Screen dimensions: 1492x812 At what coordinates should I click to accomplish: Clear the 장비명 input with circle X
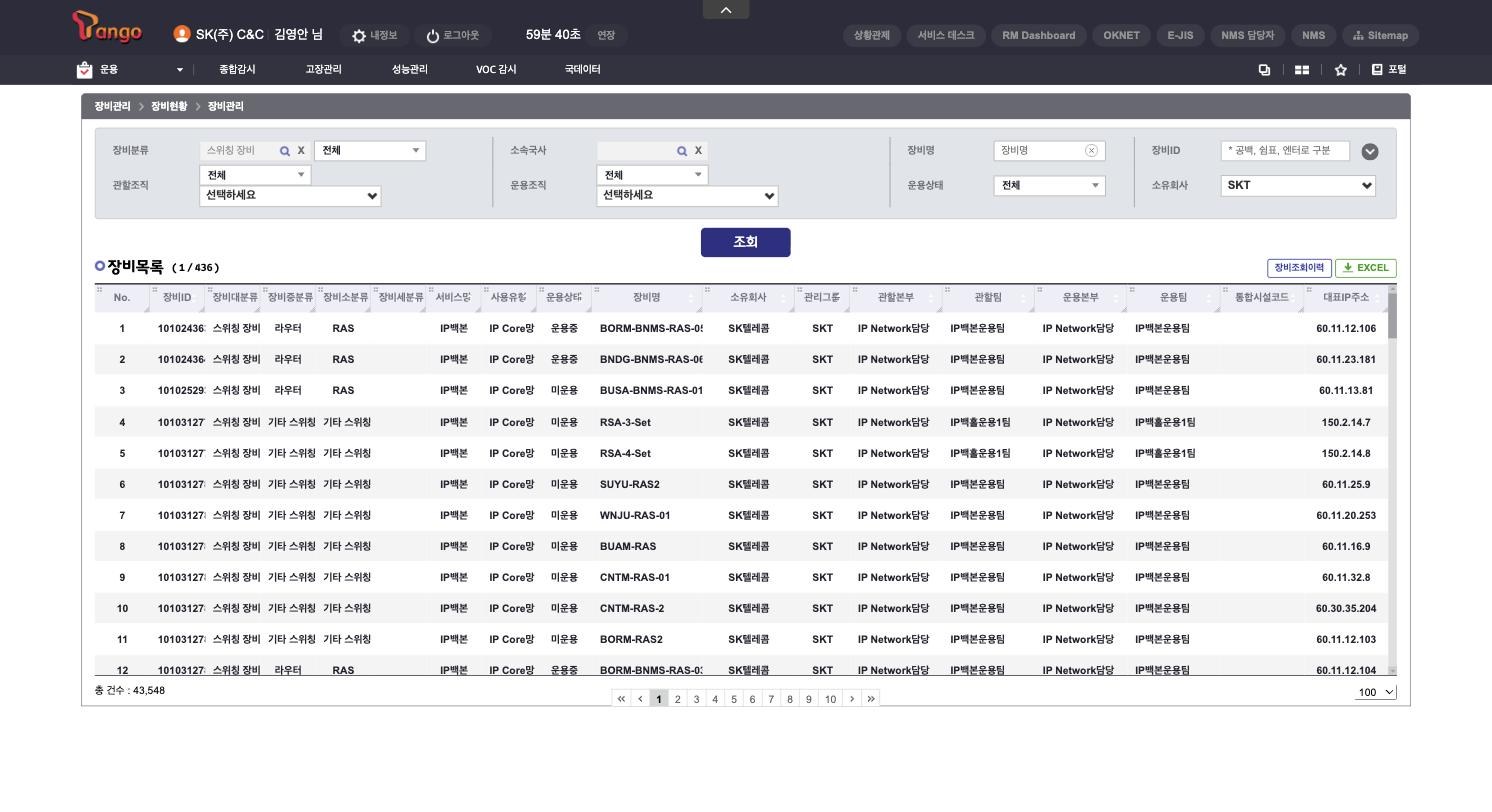point(1091,151)
